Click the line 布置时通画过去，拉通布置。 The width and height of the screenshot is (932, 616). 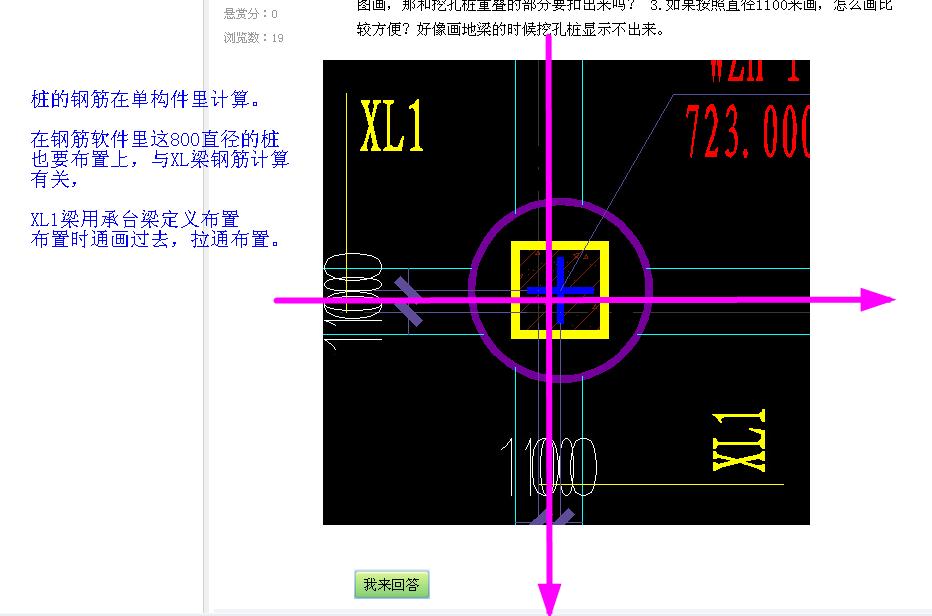click(155, 239)
